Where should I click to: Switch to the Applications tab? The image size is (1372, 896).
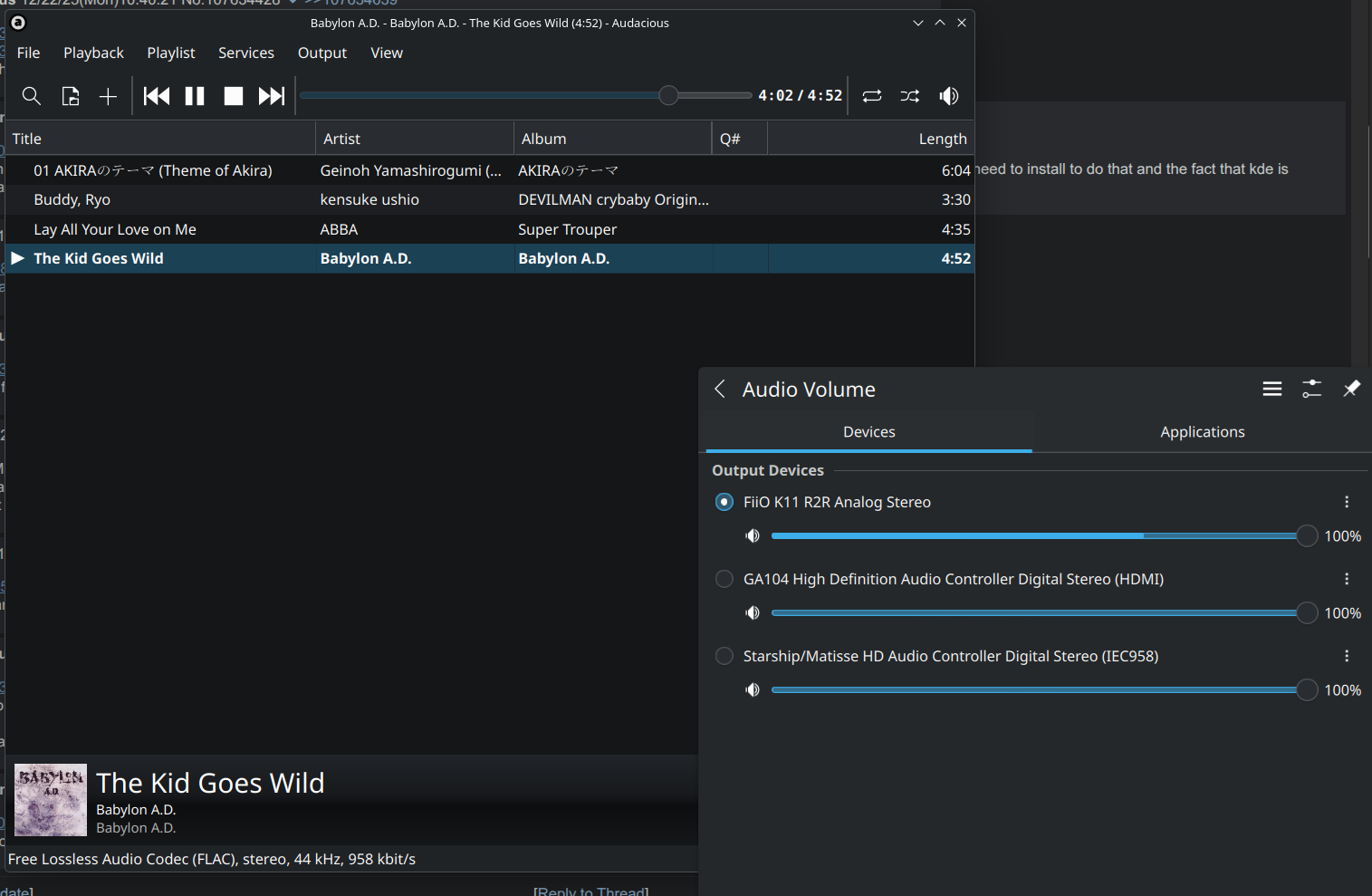click(x=1203, y=432)
